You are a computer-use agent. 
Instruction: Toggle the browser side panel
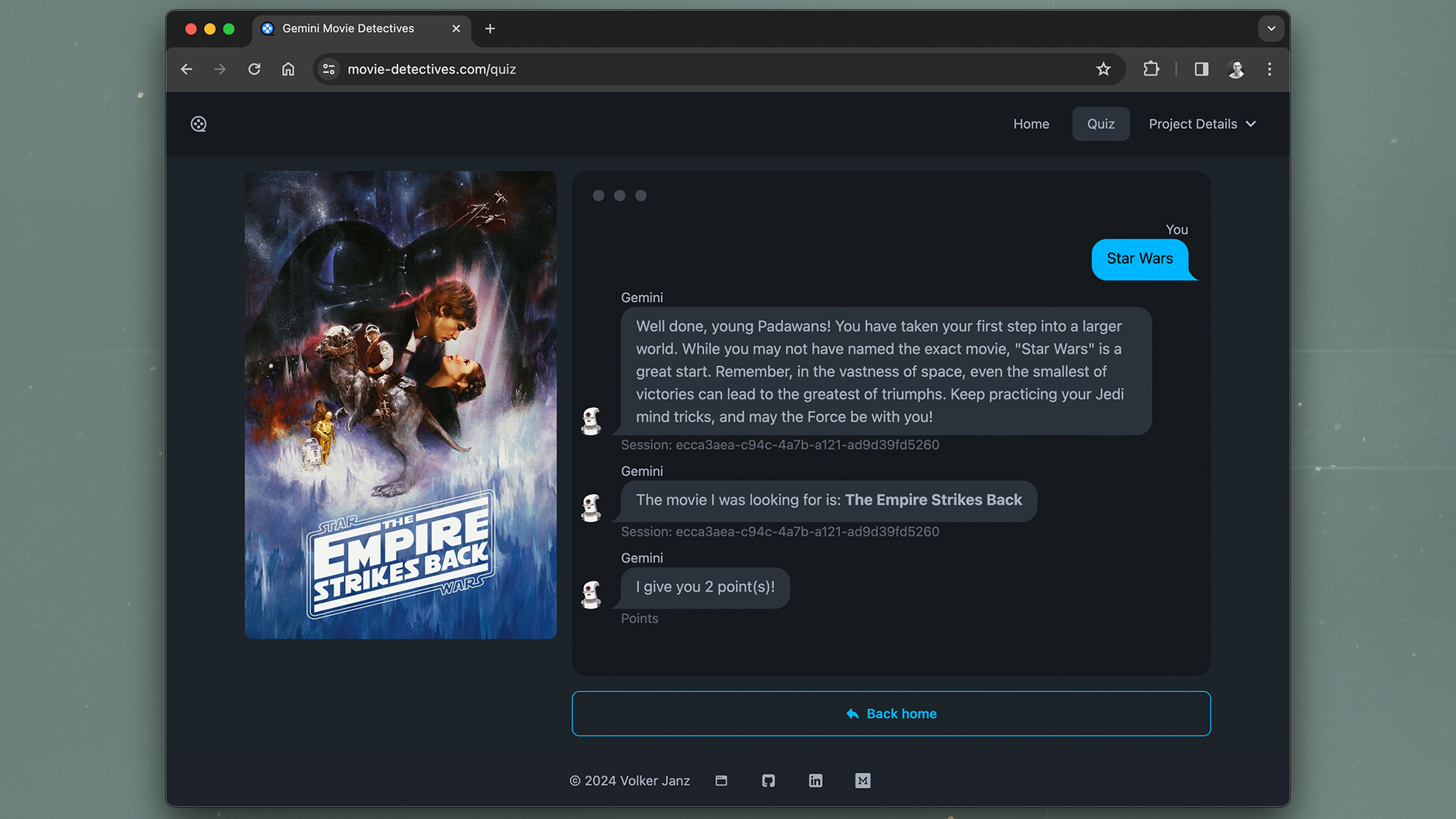1201,69
